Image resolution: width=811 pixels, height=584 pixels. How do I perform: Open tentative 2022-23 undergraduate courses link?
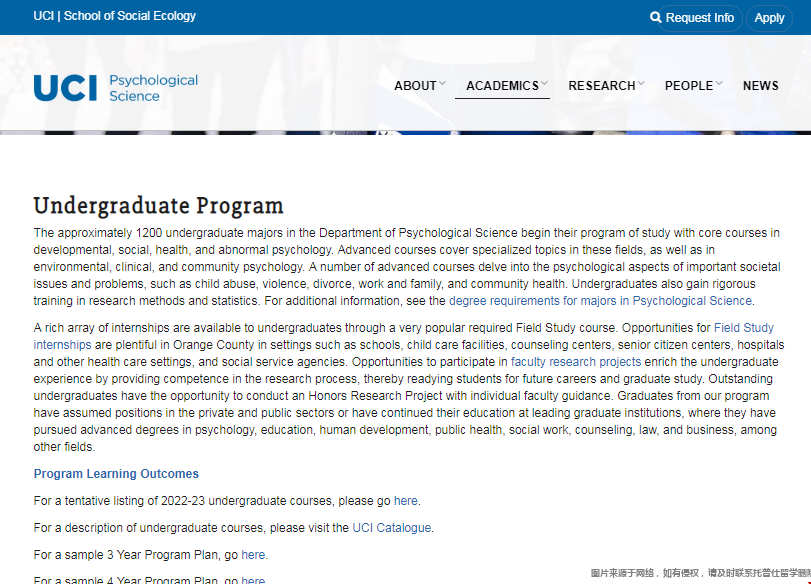coord(406,500)
